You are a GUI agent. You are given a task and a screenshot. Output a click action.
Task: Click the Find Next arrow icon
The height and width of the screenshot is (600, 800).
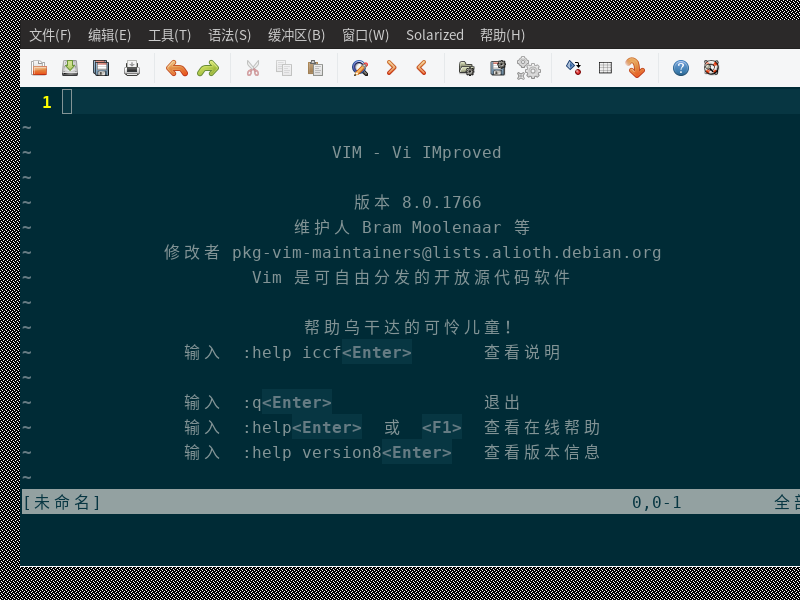391,68
